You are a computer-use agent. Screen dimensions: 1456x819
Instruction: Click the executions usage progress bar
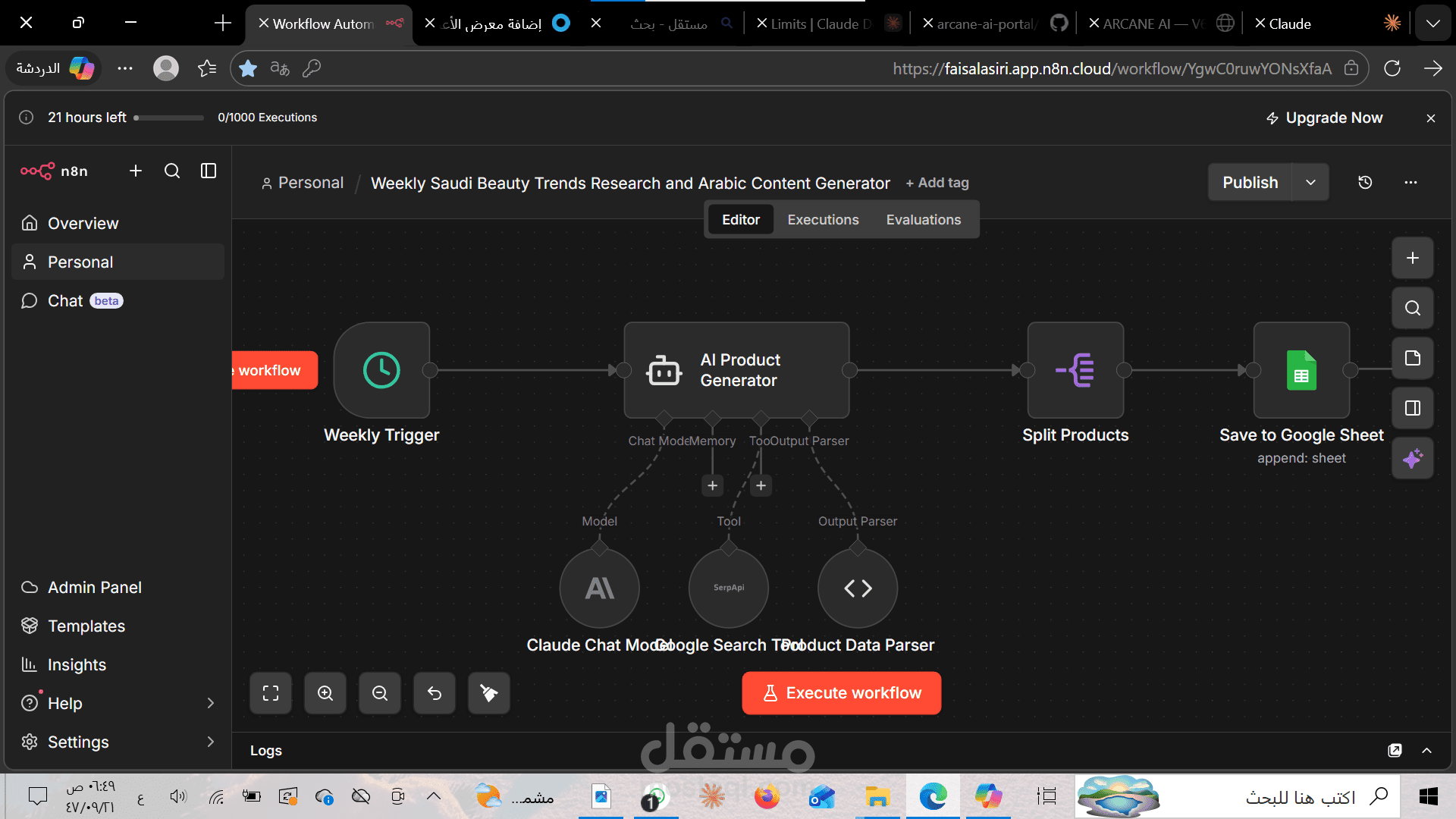[x=168, y=118]
